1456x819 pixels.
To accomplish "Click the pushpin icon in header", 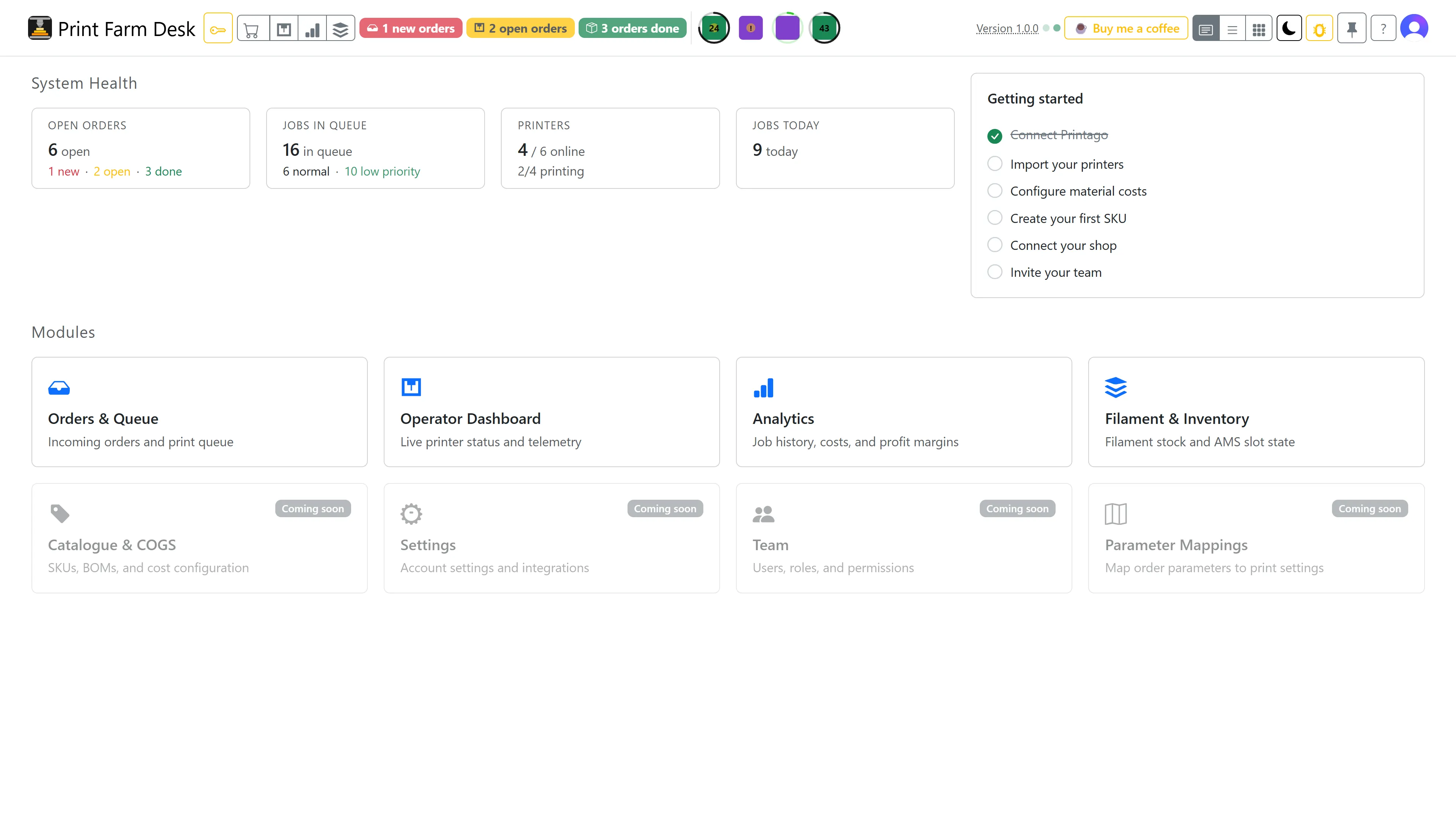I will [1352, 28].
